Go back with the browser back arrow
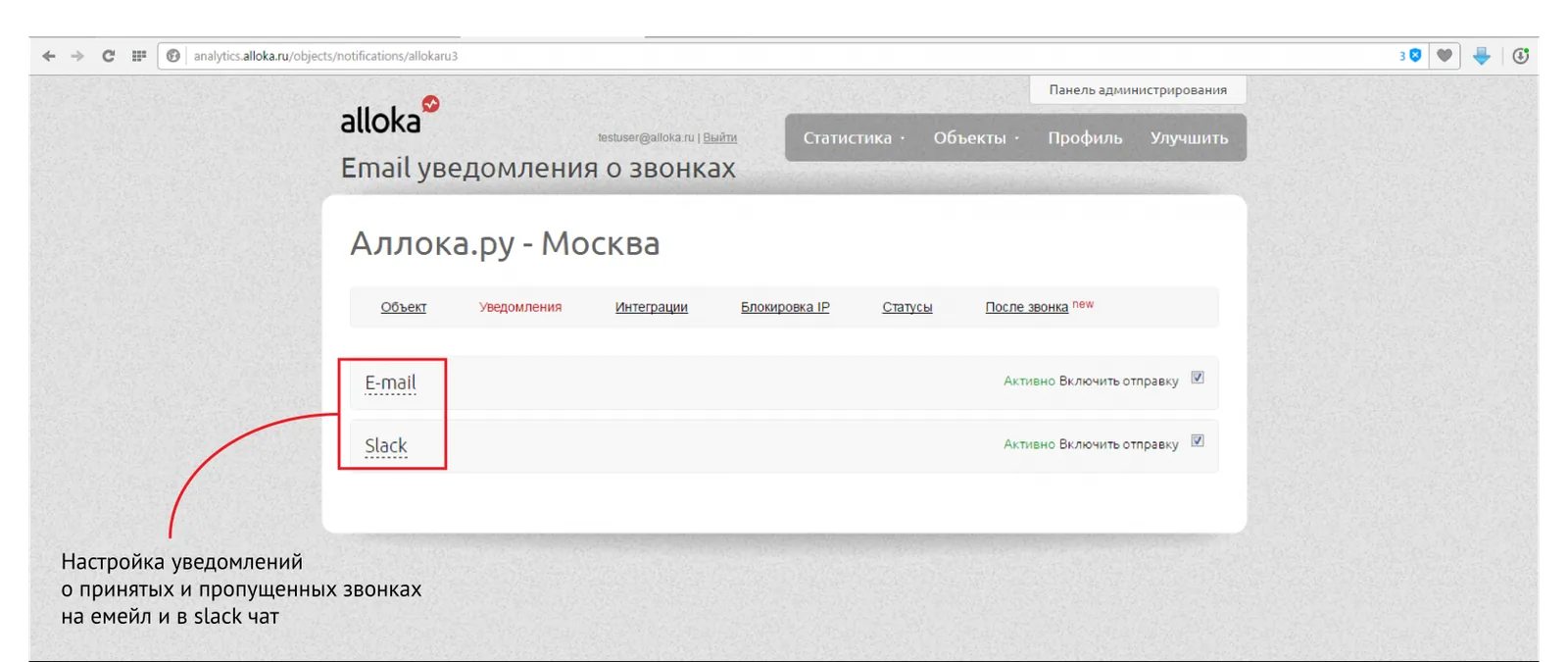This screenshot has height=662, width=1568. [49, 56]
